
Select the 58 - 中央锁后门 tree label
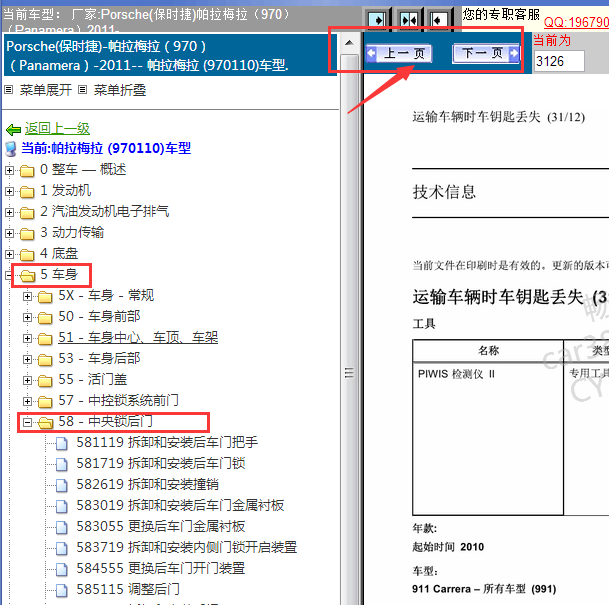pos(105,421)
